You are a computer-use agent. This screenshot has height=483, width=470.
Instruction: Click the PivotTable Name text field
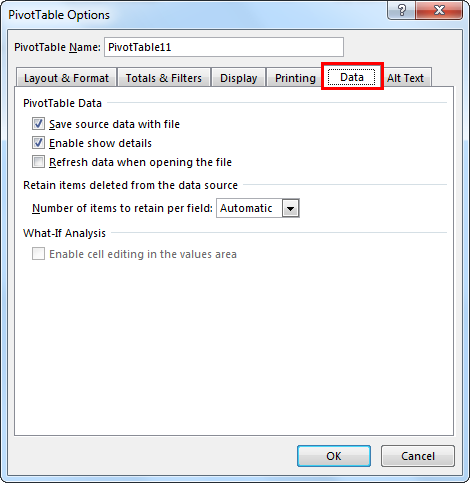224,47
